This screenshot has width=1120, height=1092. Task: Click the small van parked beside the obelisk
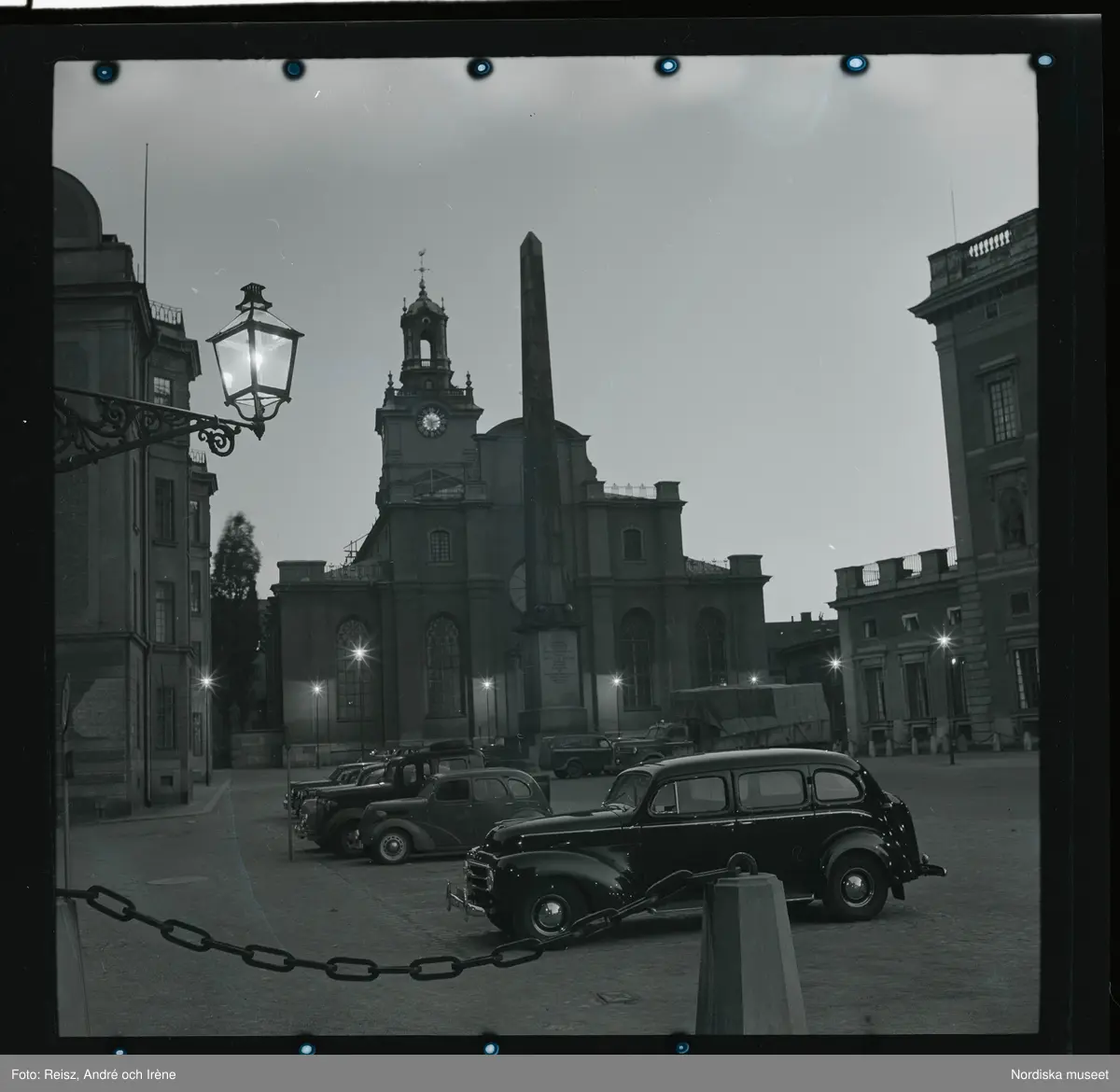(x=573, y=754)
